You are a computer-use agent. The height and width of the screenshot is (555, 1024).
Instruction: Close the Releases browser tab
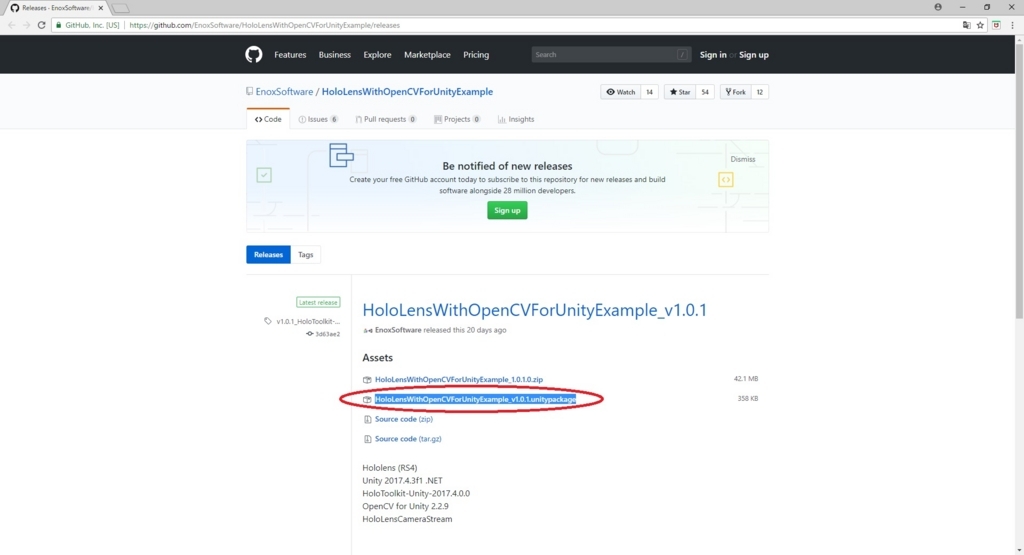point(101,8)
